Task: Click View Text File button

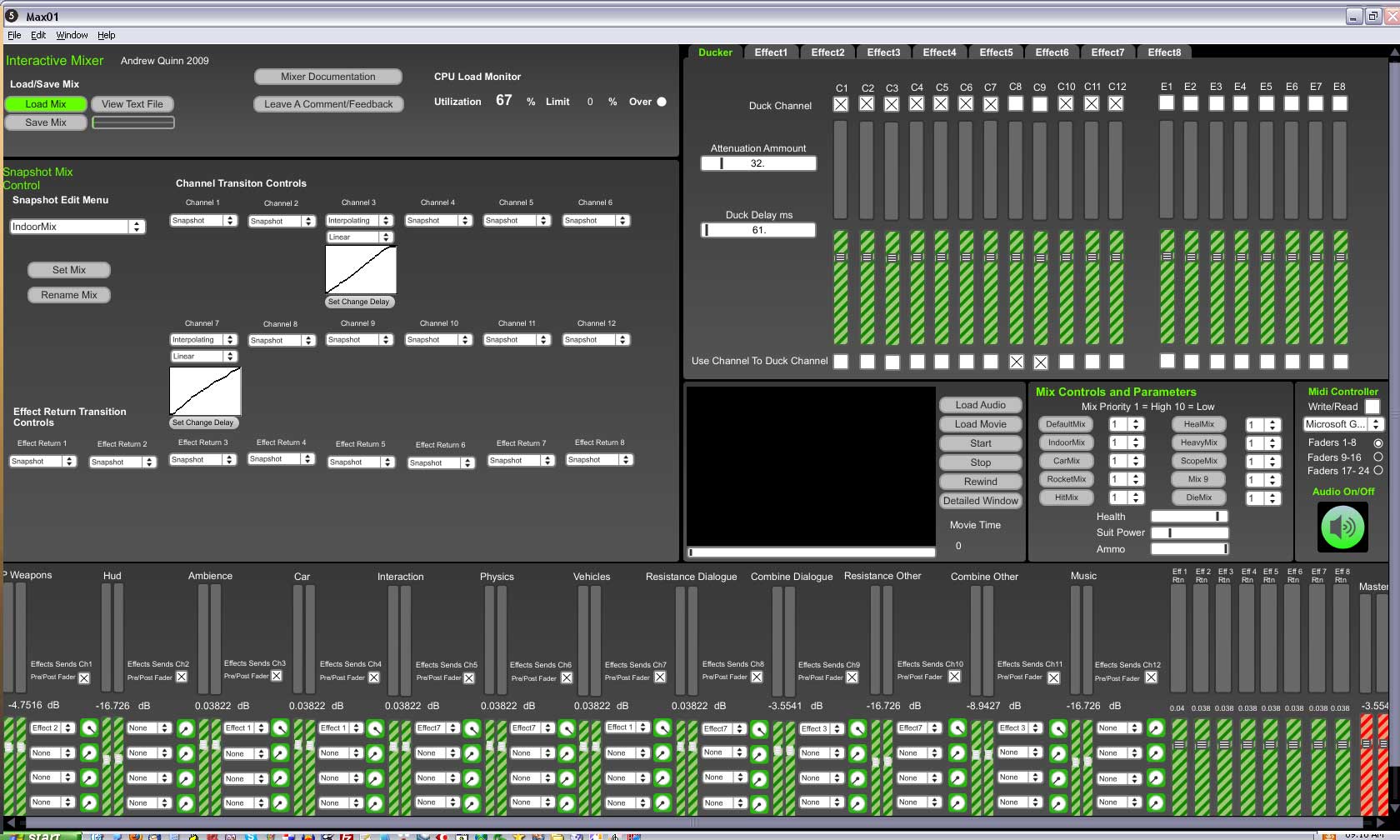Action: (132, 104)
